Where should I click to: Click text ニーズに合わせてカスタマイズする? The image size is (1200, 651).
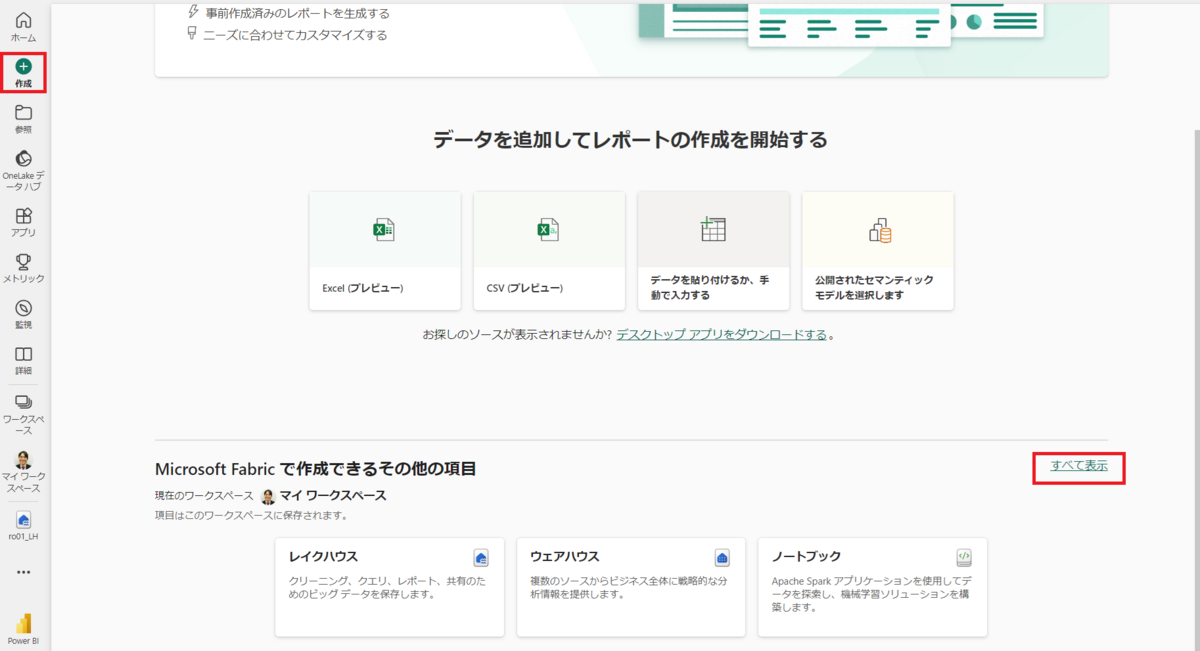click(x=295, y=35)
